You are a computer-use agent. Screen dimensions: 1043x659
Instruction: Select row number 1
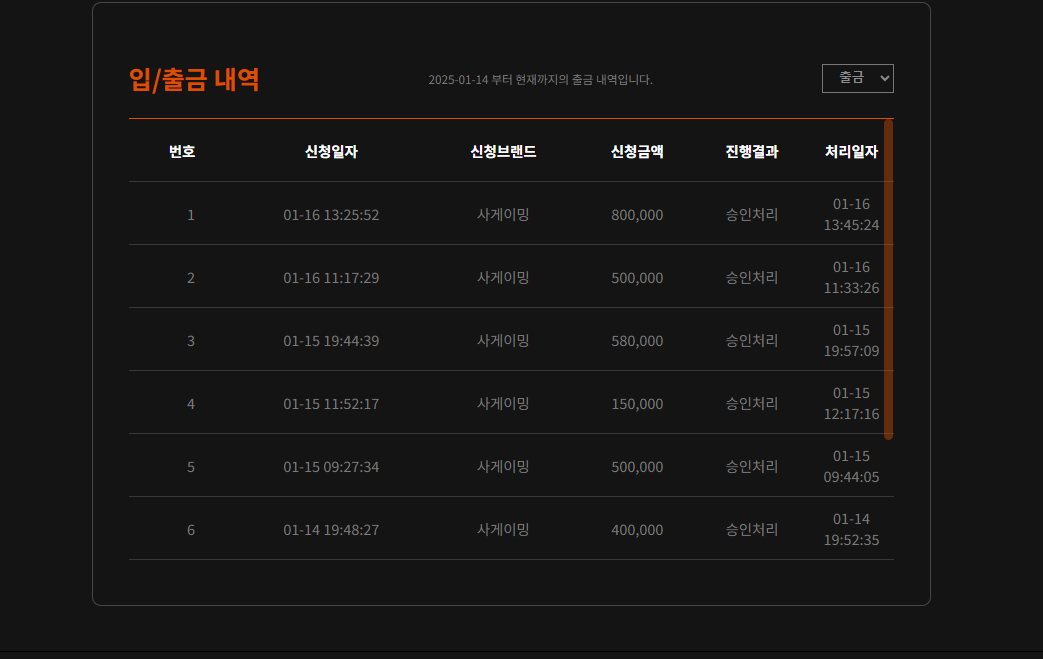click(191, 215)
